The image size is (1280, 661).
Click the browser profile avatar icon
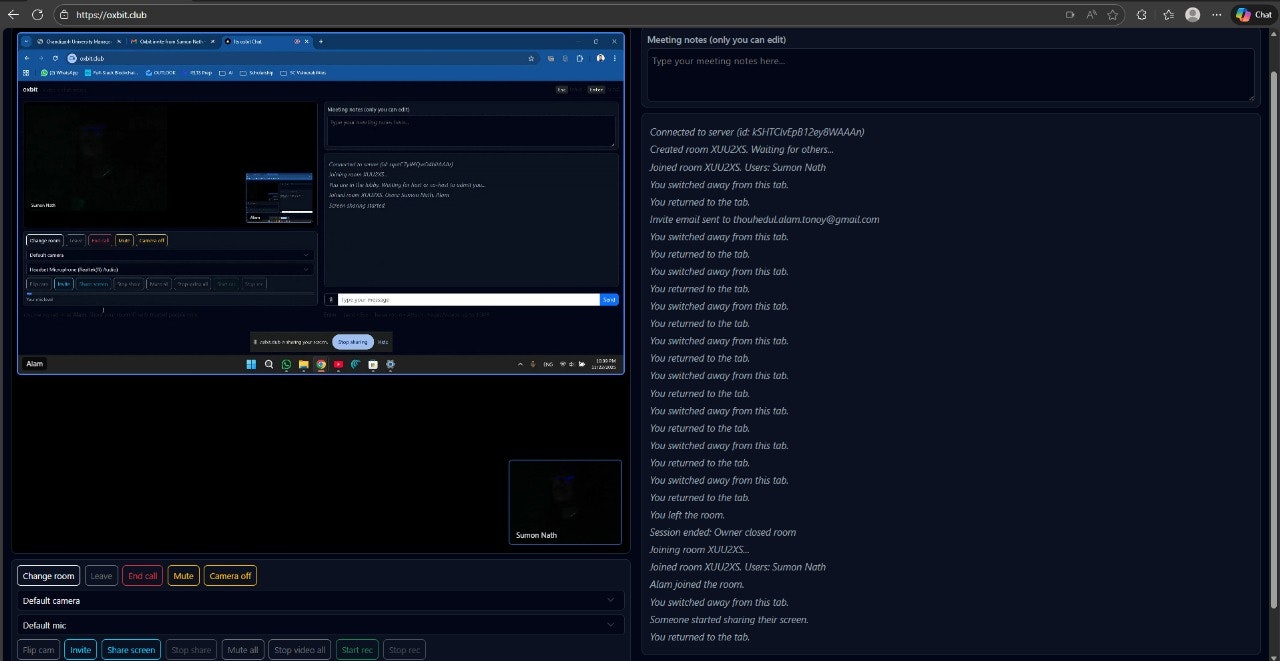1192,14
